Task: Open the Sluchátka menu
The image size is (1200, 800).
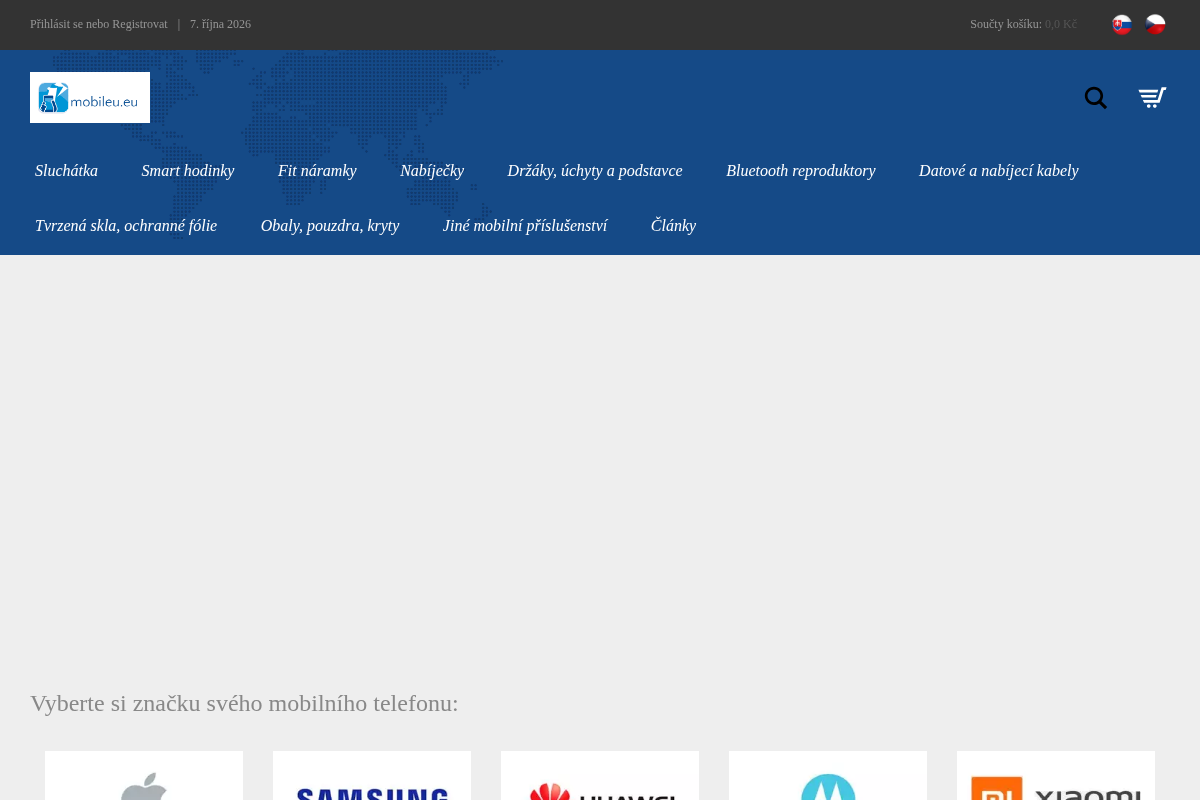Action: [66, 171]
